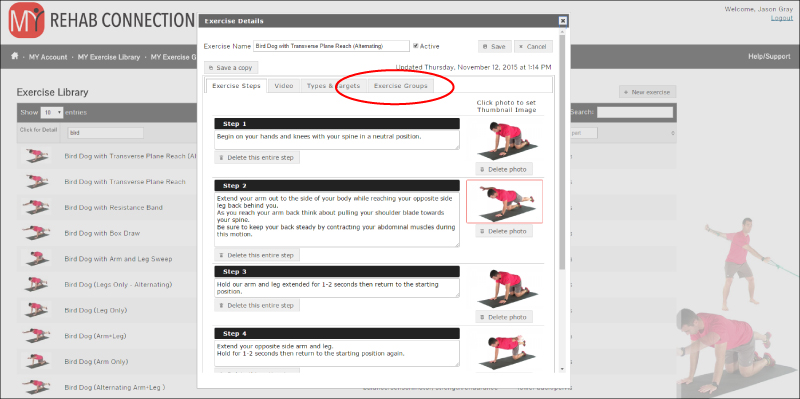This screenshot has width=800, height=399.
Task: Cancel the exercise details dialog
Action: coord(533,46)
